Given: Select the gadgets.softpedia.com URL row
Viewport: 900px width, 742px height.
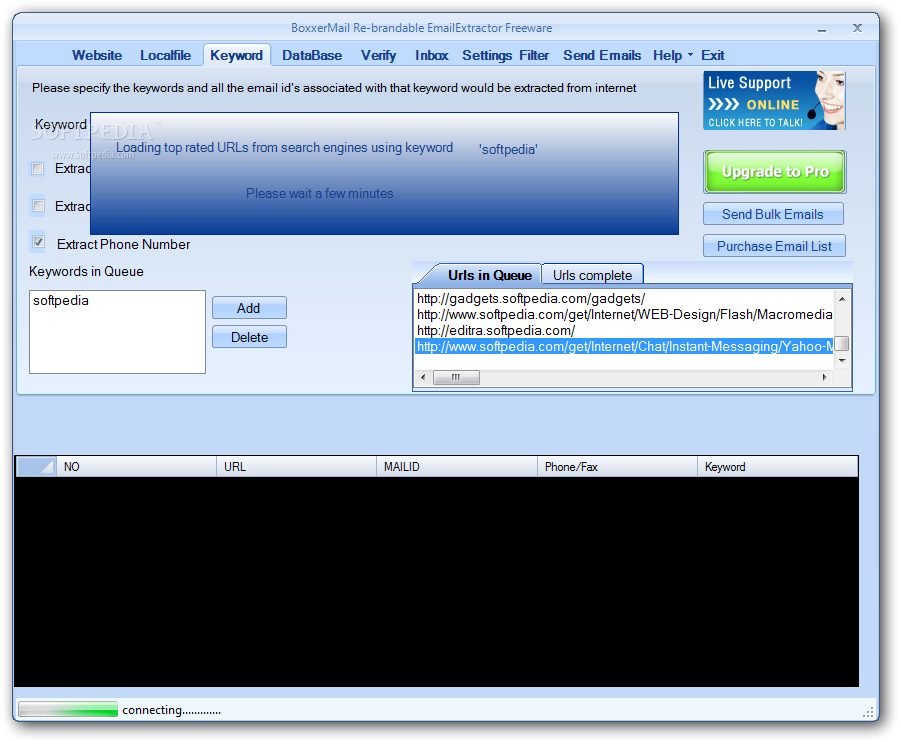Looking at the screenshot, I should [x=624, y=298].
